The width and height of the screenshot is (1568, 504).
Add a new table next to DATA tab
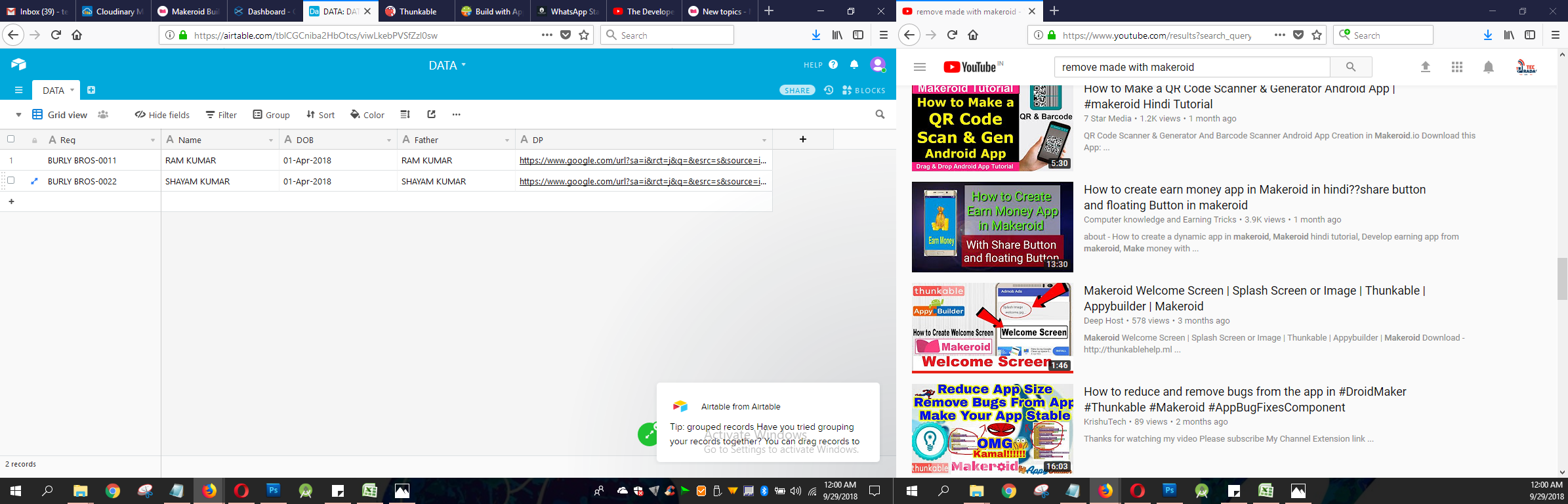coord(91,90)
